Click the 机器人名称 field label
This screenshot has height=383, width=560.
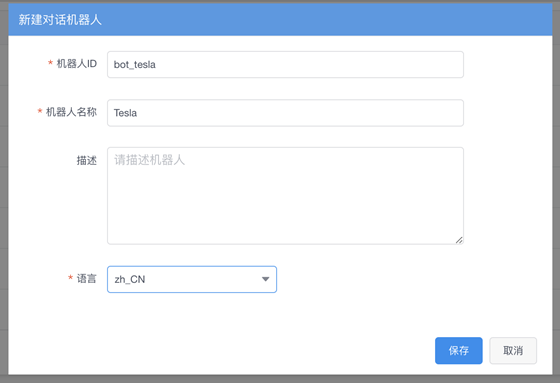(71, 112)
